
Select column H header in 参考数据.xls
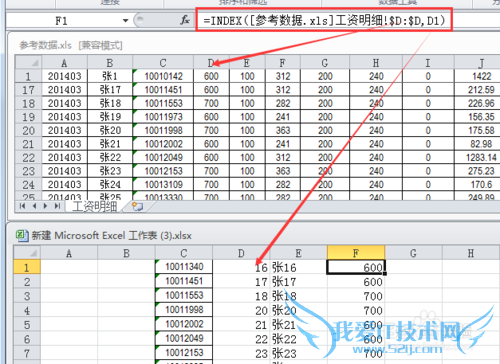pyautogui.click(x=376, y=62)
